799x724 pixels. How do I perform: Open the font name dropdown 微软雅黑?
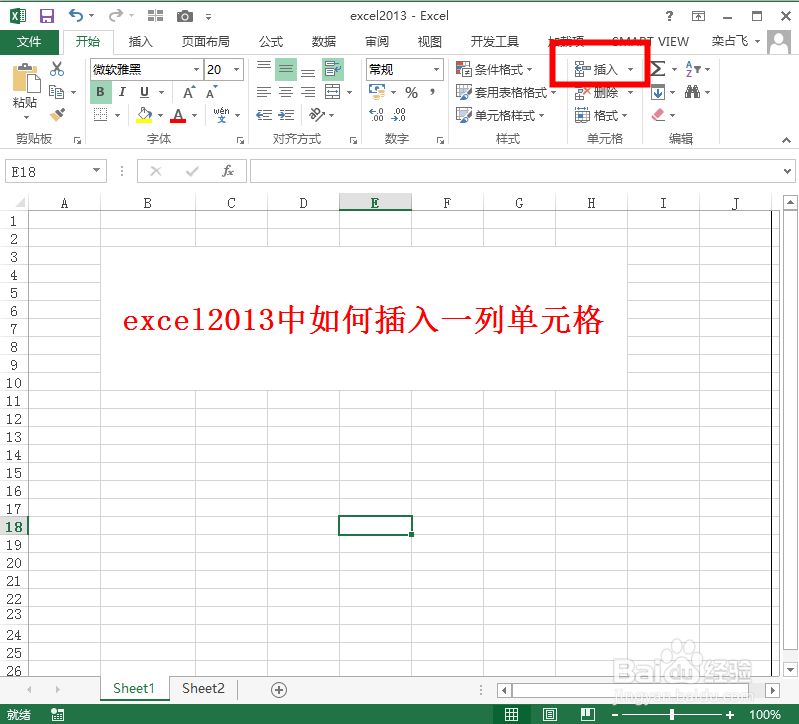click(x=196, y=69)
